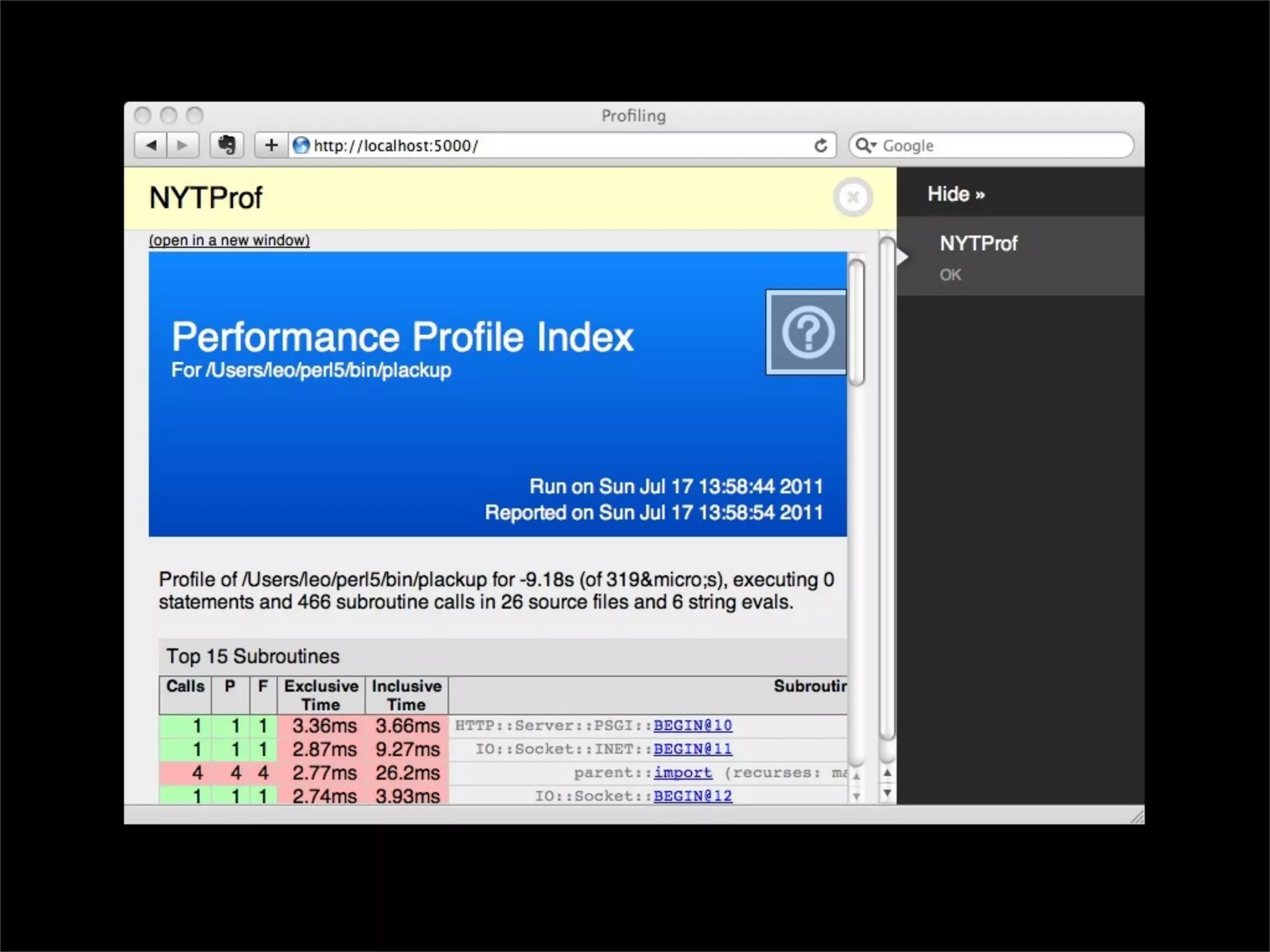The height and width of the screenshot is (952, 1270).
Task: Hide the debug sidebar panel
Action: click(956, 194)
